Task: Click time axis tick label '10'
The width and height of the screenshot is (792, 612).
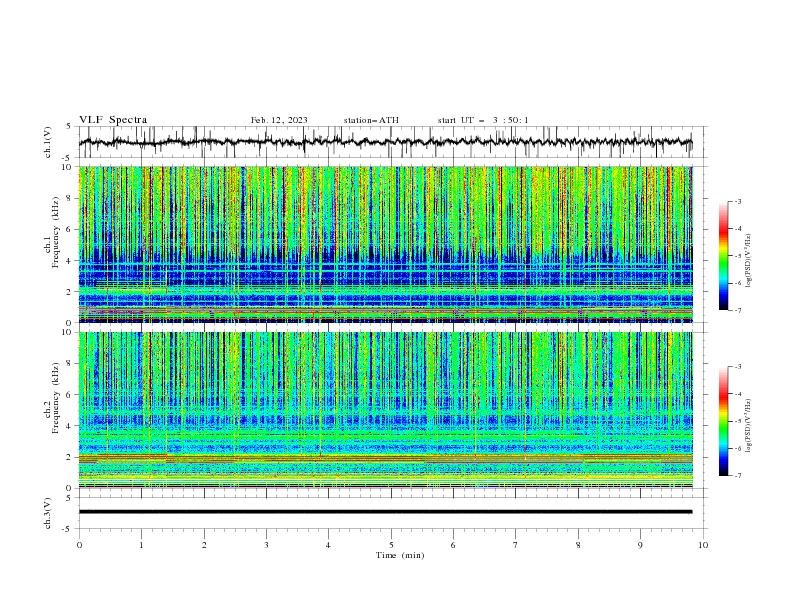Action: point(703,545)
